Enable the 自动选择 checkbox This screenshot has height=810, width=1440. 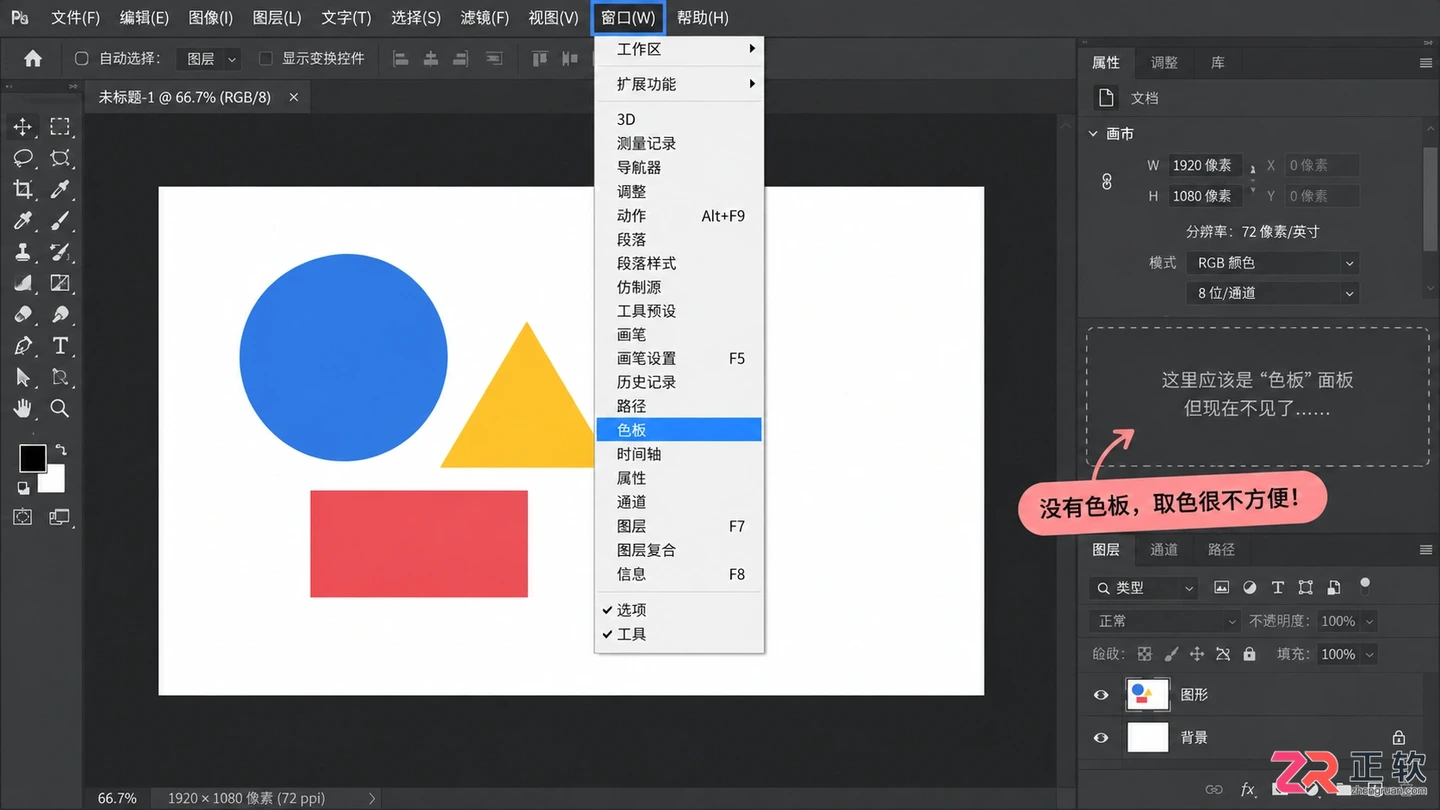click(x=82, y=59)
